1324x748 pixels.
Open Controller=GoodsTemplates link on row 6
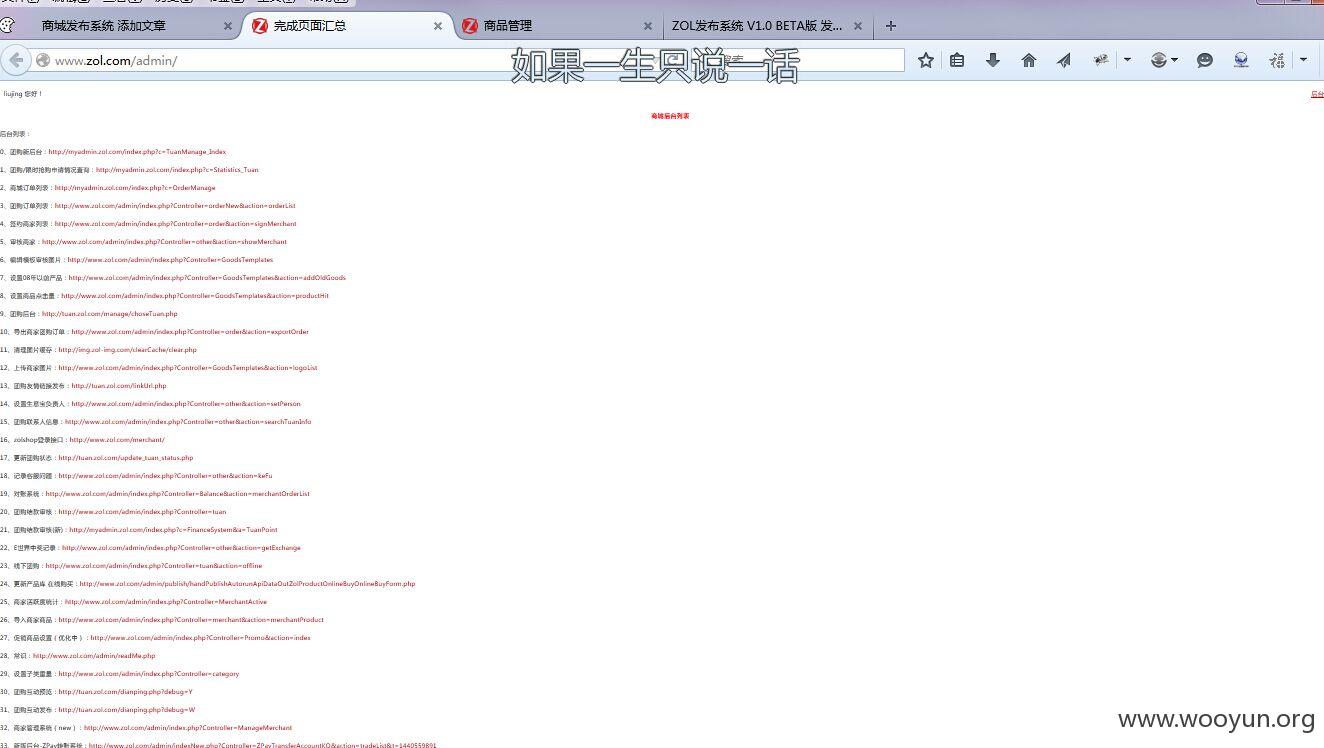click(x=170, y=260)
